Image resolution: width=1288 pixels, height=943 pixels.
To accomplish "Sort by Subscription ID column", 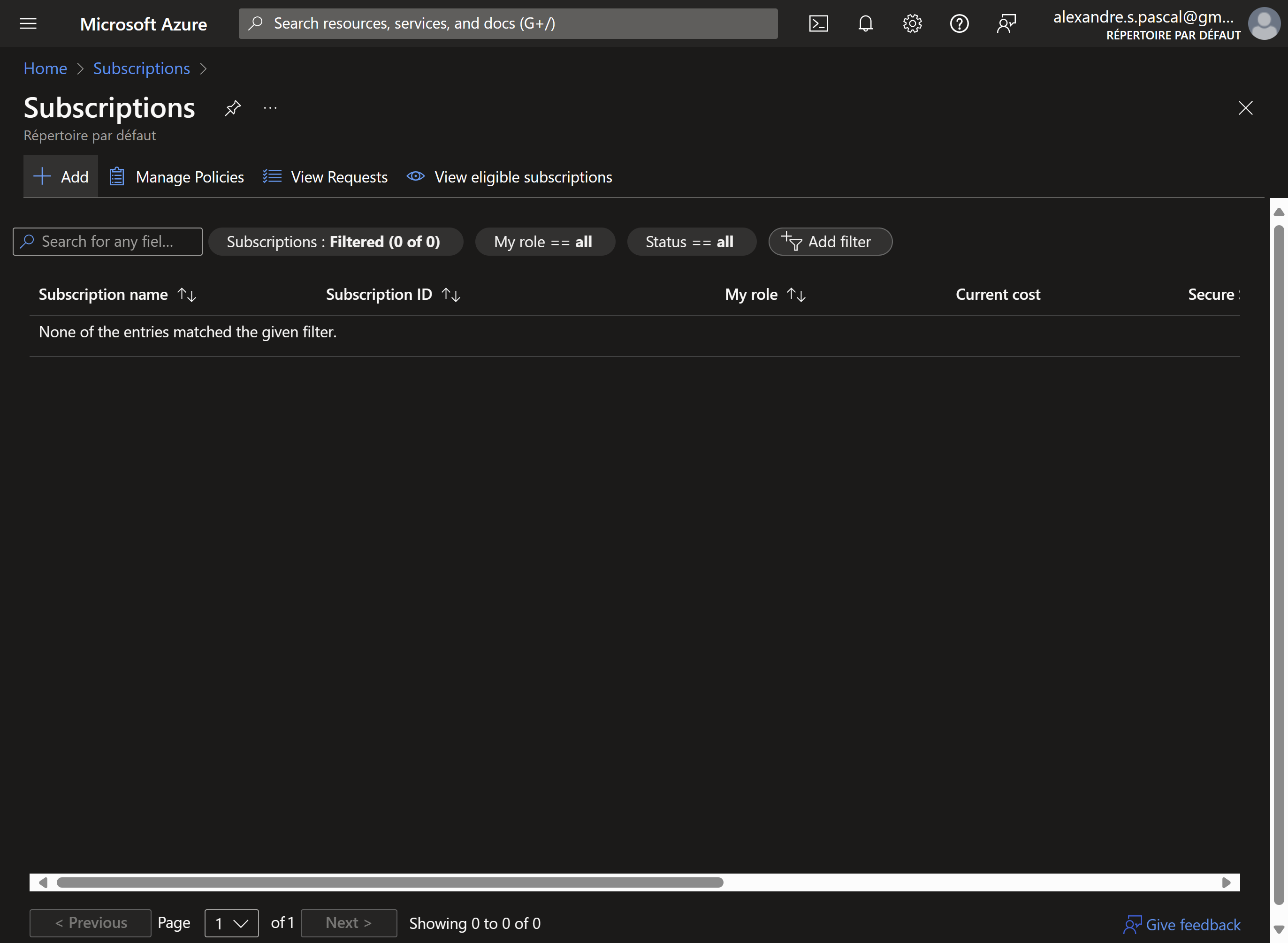I will pyautogui.click(x=393, y=295).
